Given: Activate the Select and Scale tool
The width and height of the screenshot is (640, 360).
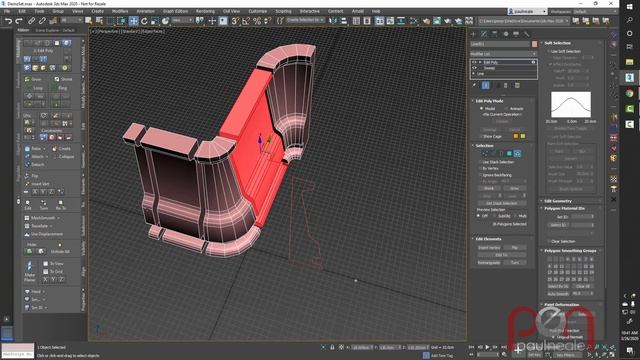Looking at the screenshot, I should (x=155, y=21).
